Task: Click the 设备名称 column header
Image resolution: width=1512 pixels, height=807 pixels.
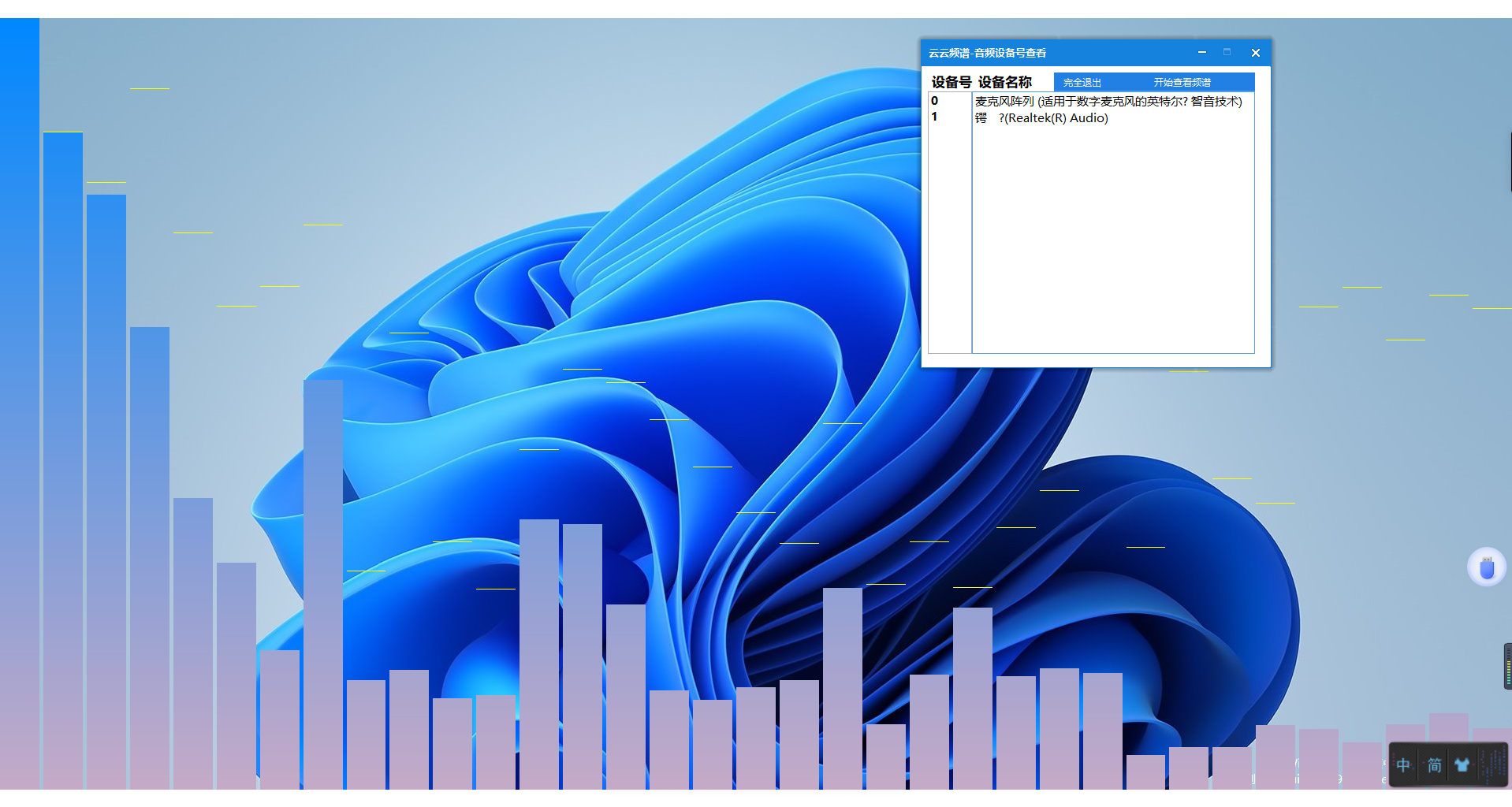Action: tap(1004, 82)
